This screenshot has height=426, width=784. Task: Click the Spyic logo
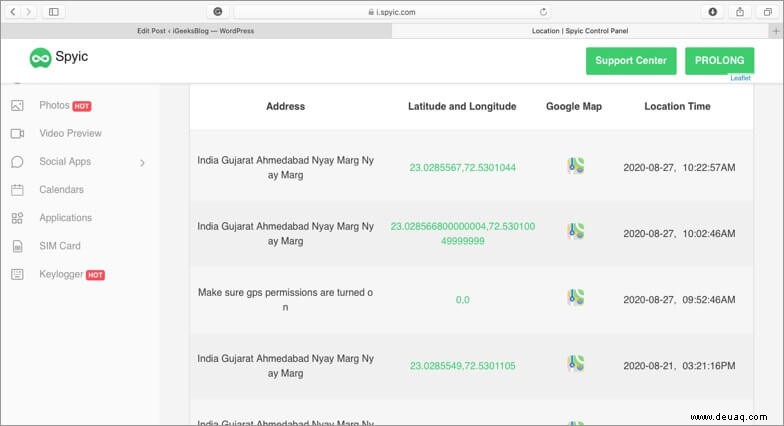click(58, 58)
